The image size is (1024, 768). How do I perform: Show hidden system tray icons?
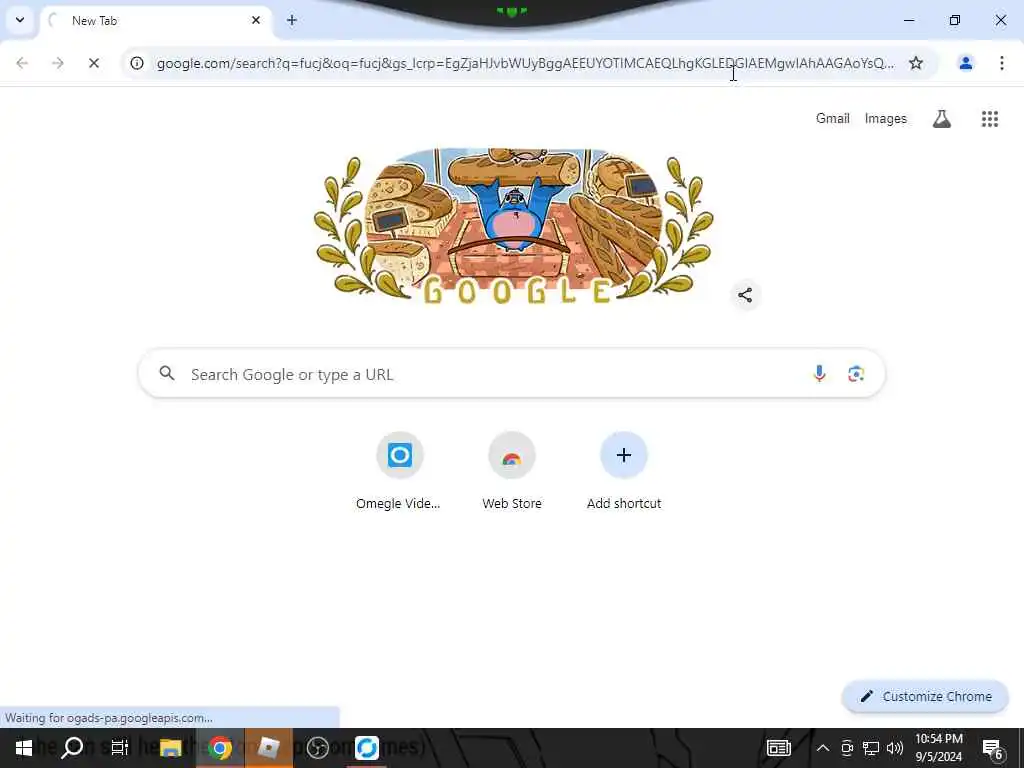(822, 748)
